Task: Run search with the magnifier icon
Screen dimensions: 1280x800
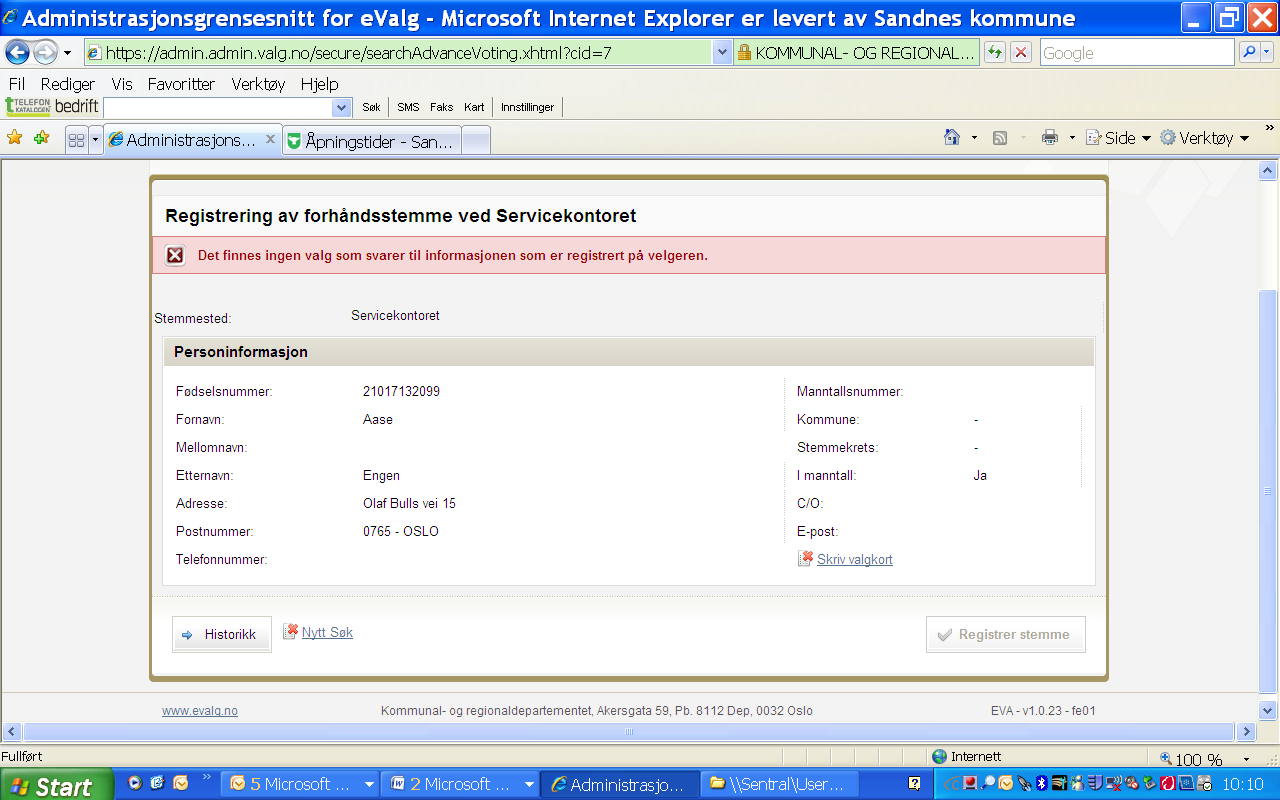Action: [x=1249, y=53]
